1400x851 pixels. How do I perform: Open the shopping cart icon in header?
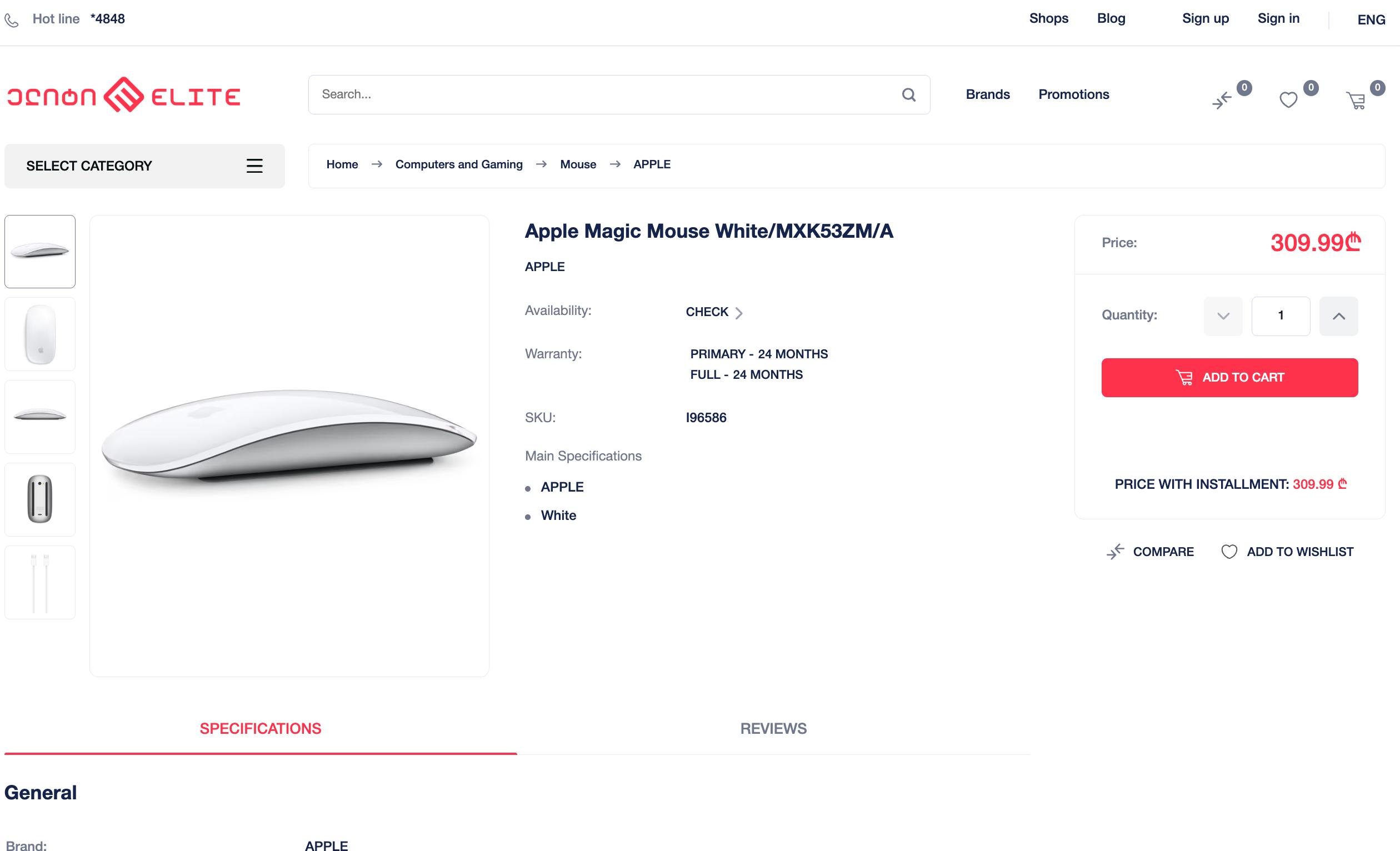click(1356, 101)
